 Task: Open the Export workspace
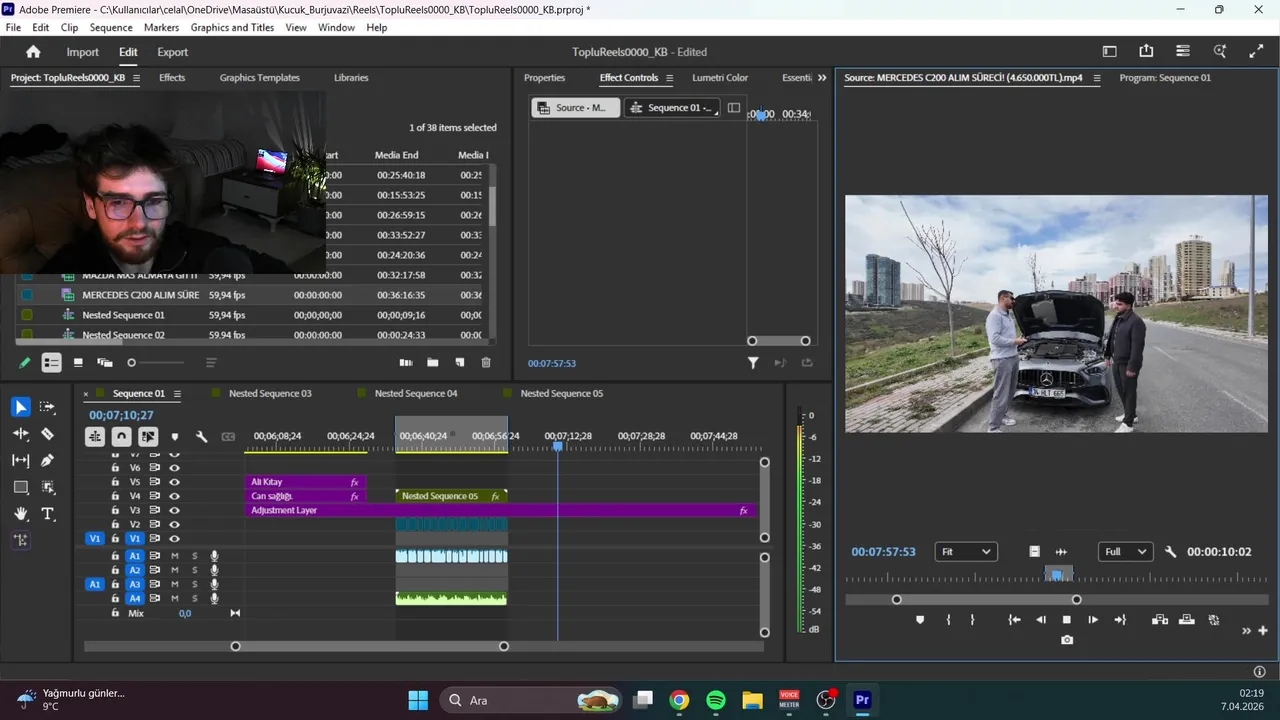click(172, 52)
